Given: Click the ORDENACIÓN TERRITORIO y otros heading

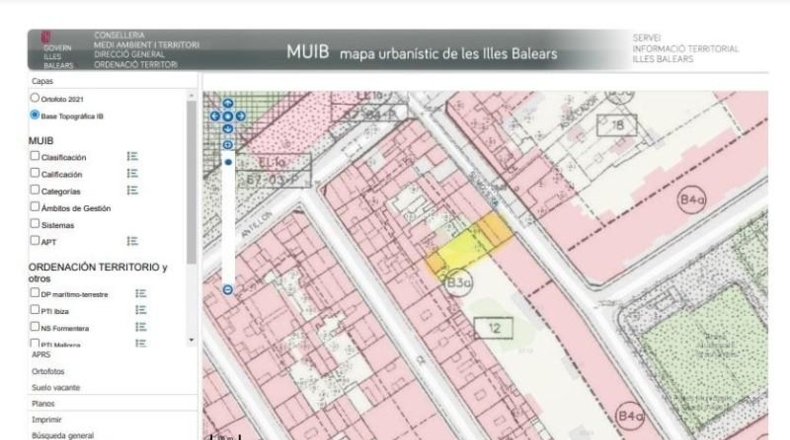Looking at the screenshot, I should coord(98,273).
